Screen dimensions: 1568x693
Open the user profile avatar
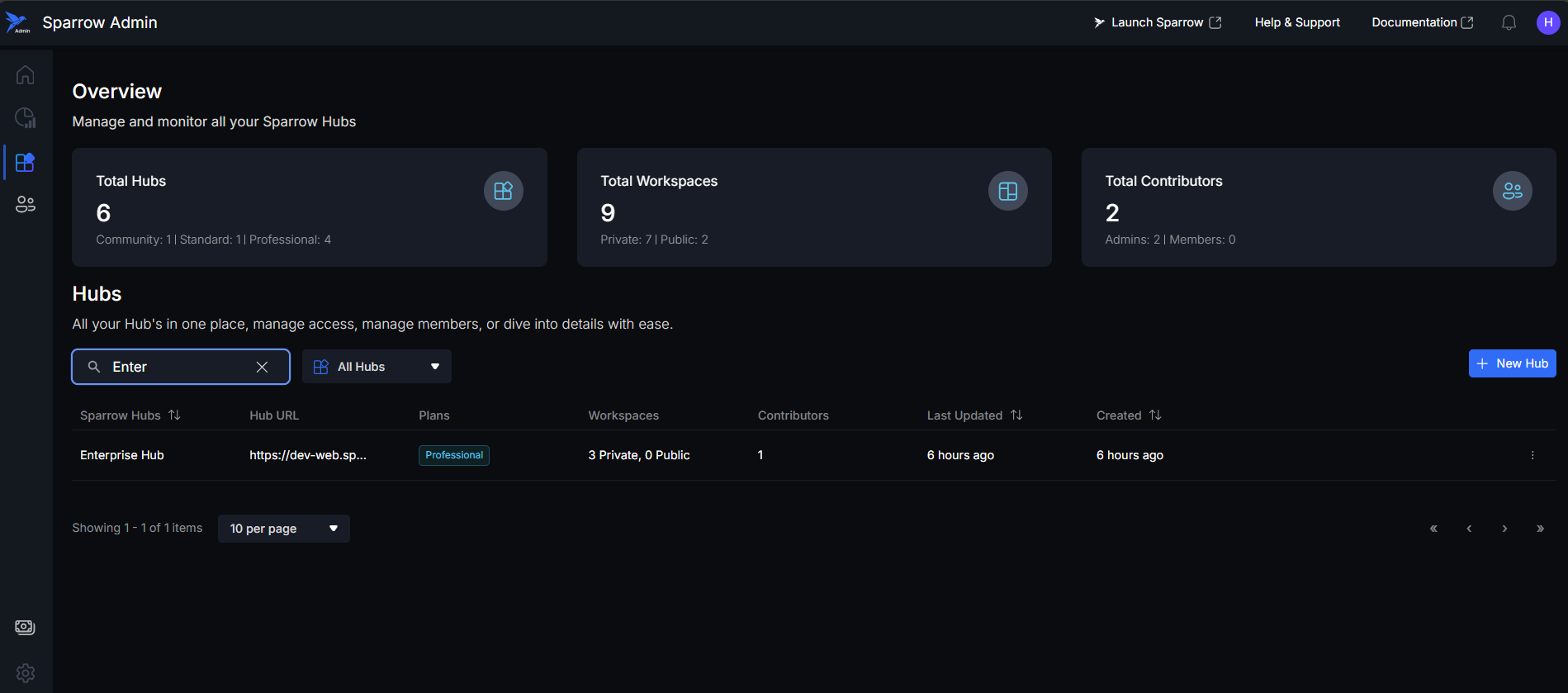point(1547,23)
